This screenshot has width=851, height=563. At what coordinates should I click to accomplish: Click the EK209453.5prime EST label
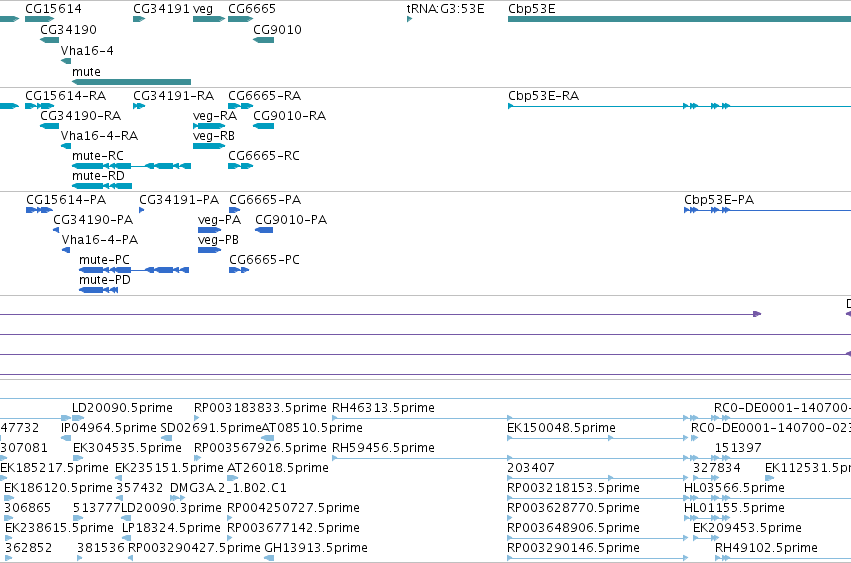coord(747,528)
